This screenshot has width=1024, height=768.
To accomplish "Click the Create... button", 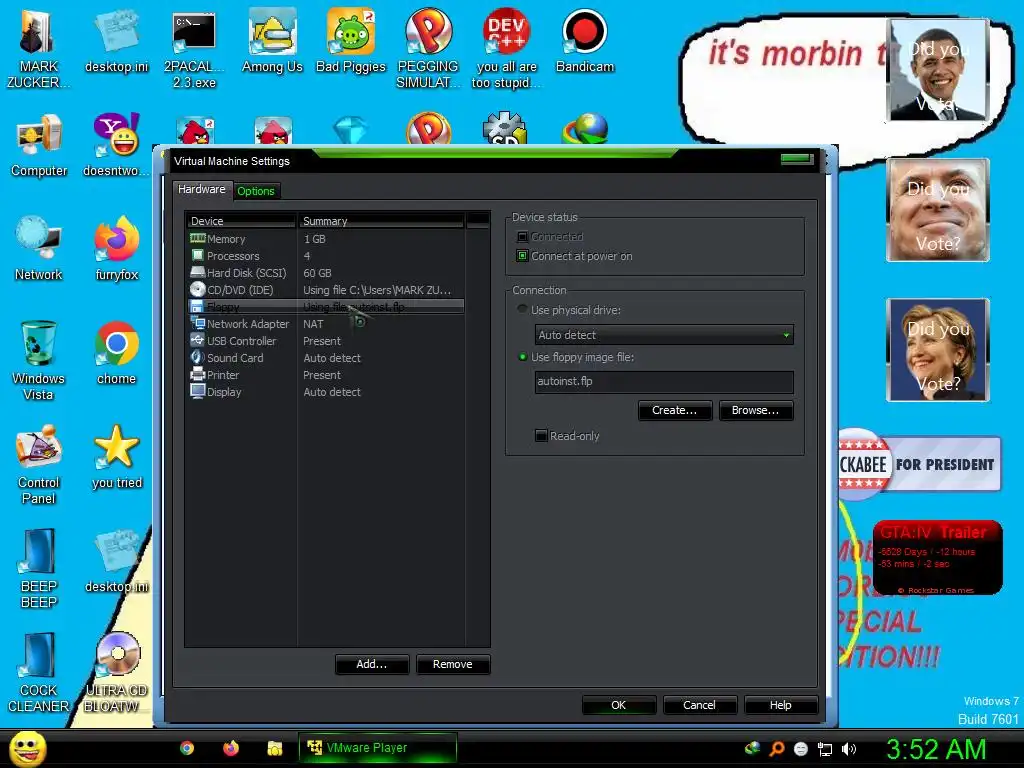I will pyautogui.click(x=675, y=410).
